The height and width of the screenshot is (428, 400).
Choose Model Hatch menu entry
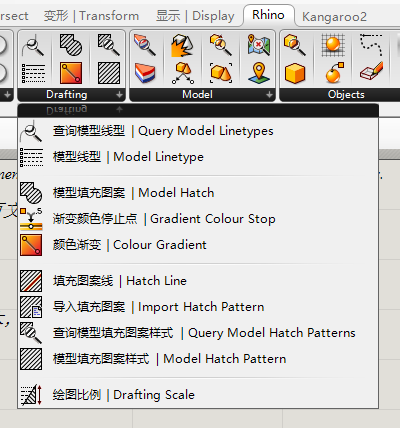[198, 193]
